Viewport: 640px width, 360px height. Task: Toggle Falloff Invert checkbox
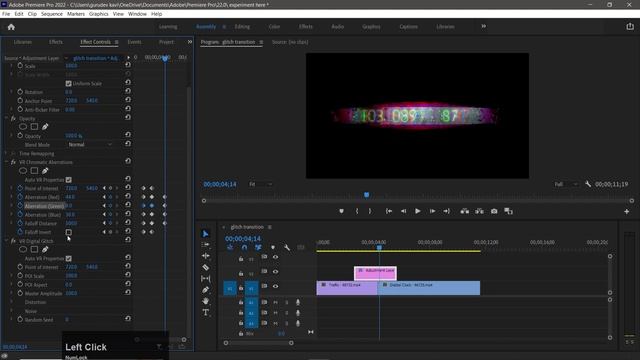[69, 232]
